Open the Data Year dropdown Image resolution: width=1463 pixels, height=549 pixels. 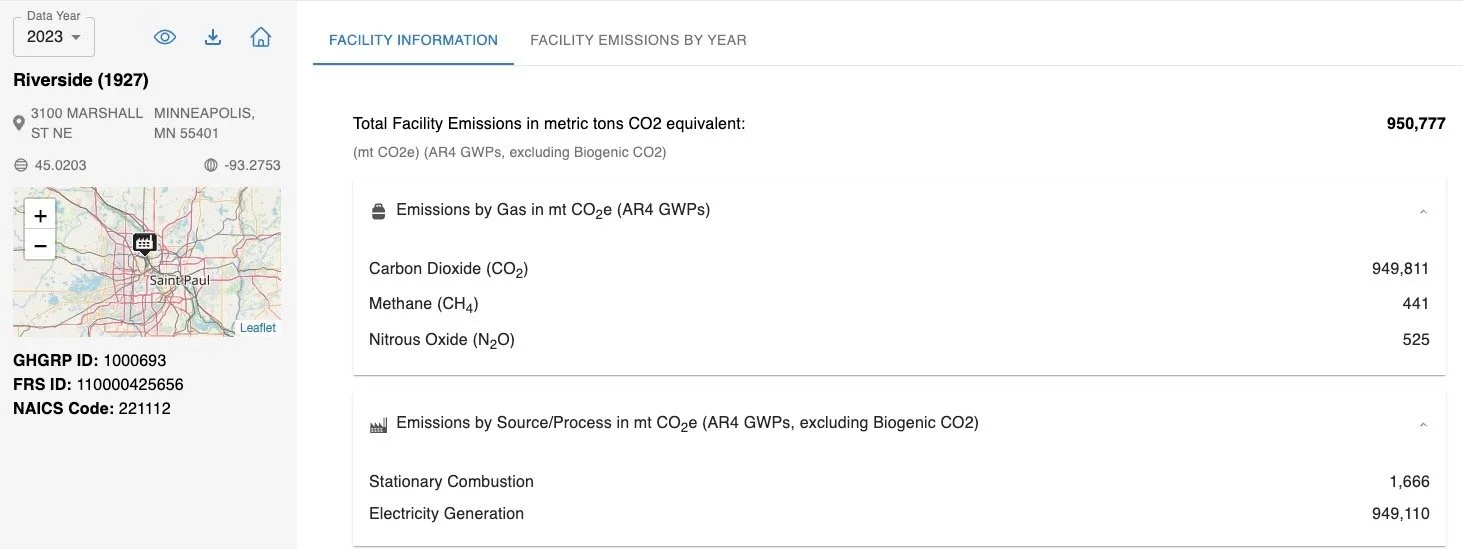tap(54, 37)
